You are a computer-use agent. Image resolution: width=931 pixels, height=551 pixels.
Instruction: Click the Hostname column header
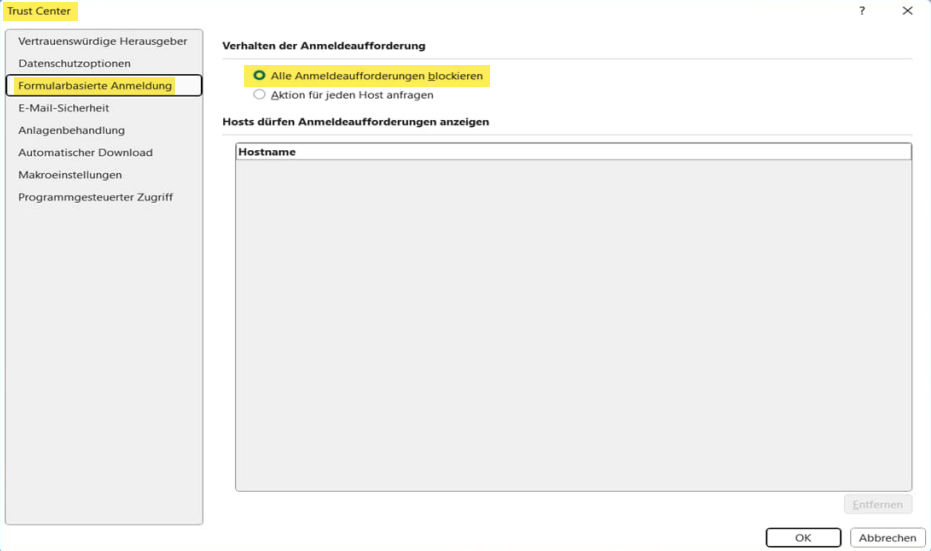click(573, 152)
